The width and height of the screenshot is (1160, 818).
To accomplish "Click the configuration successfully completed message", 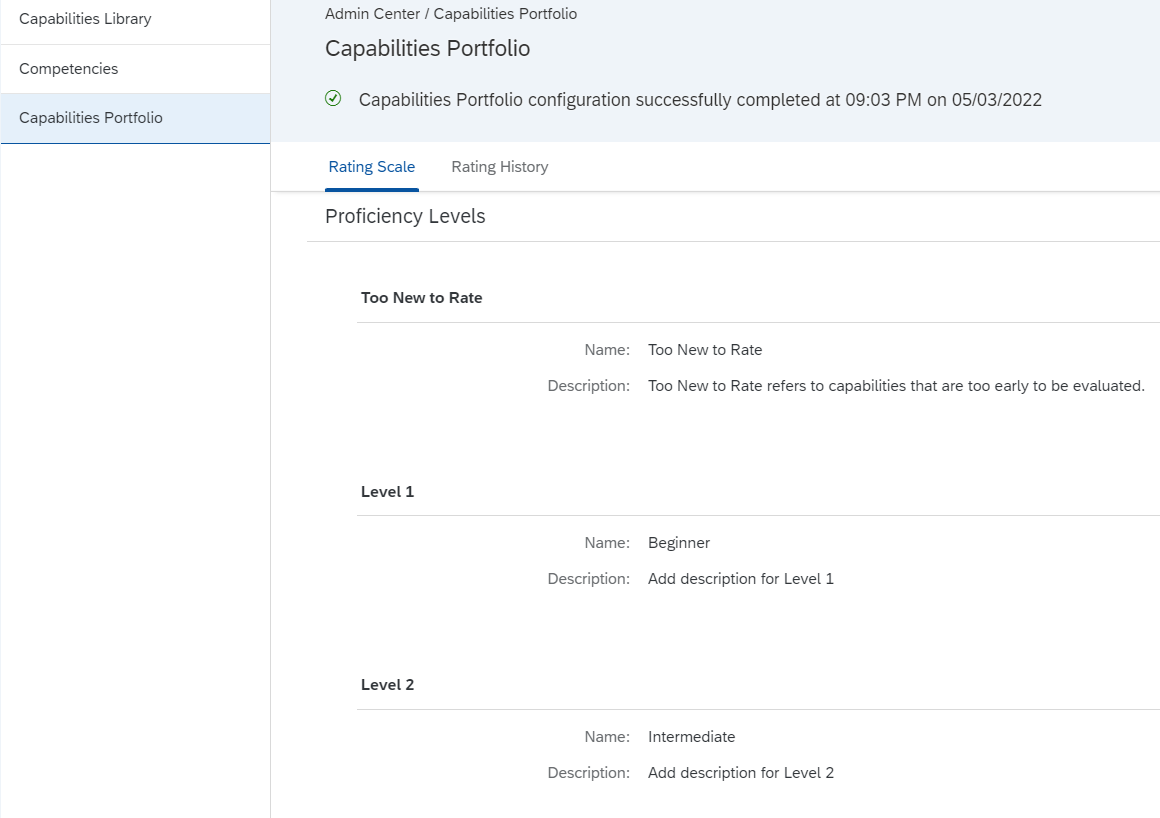I will 700,100.
